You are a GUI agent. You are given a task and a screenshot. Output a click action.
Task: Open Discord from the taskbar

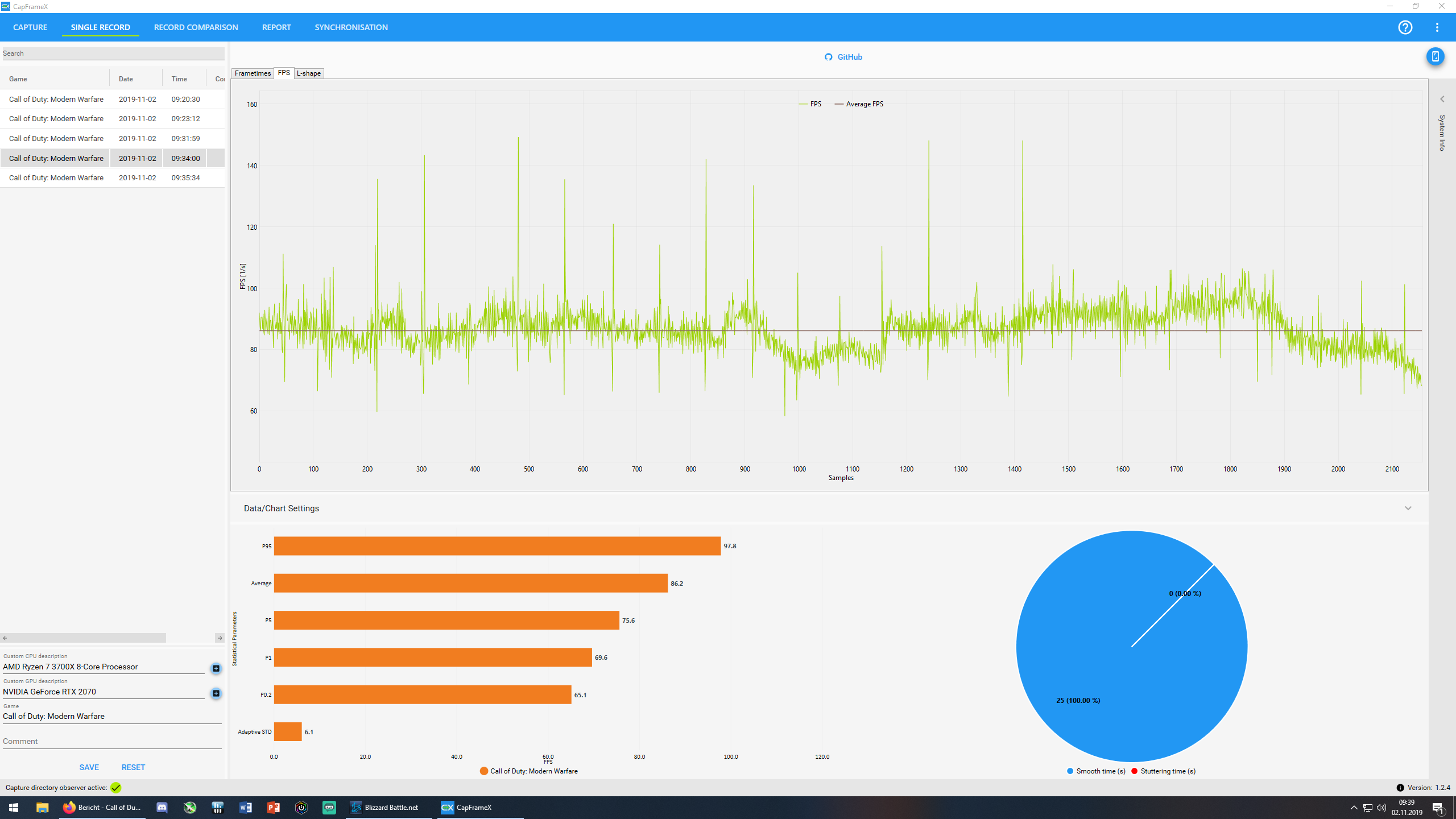[162, 808]
